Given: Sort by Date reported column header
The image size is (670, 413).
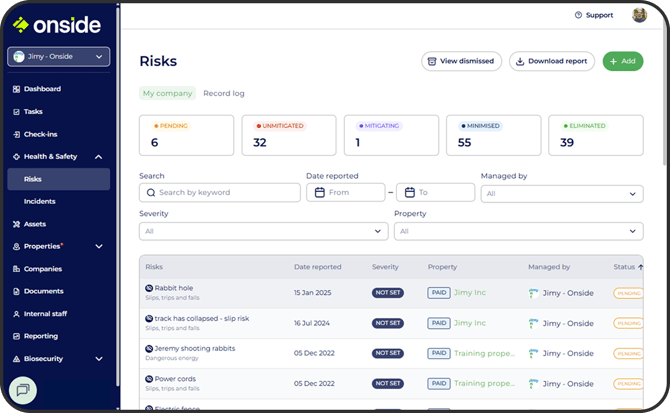Looking at the screenshot, I should pyautogui.click(x=317, y=267).
